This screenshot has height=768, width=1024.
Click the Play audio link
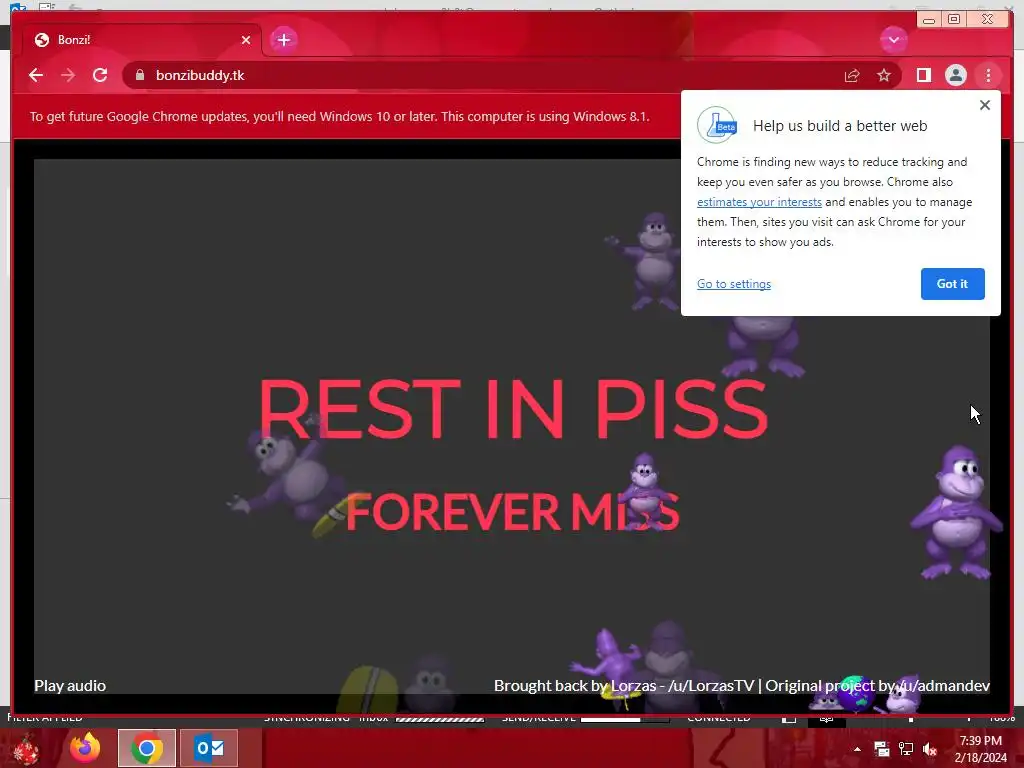pyautogui.click(x=70, y=686)
